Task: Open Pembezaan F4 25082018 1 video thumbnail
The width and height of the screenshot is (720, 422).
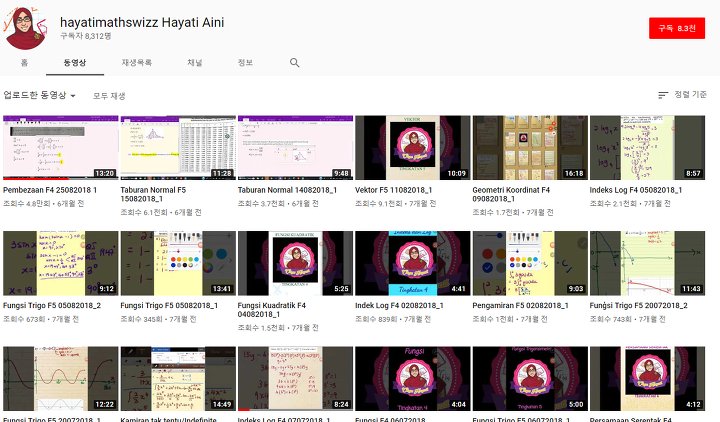Action: [x=60, y=147]
